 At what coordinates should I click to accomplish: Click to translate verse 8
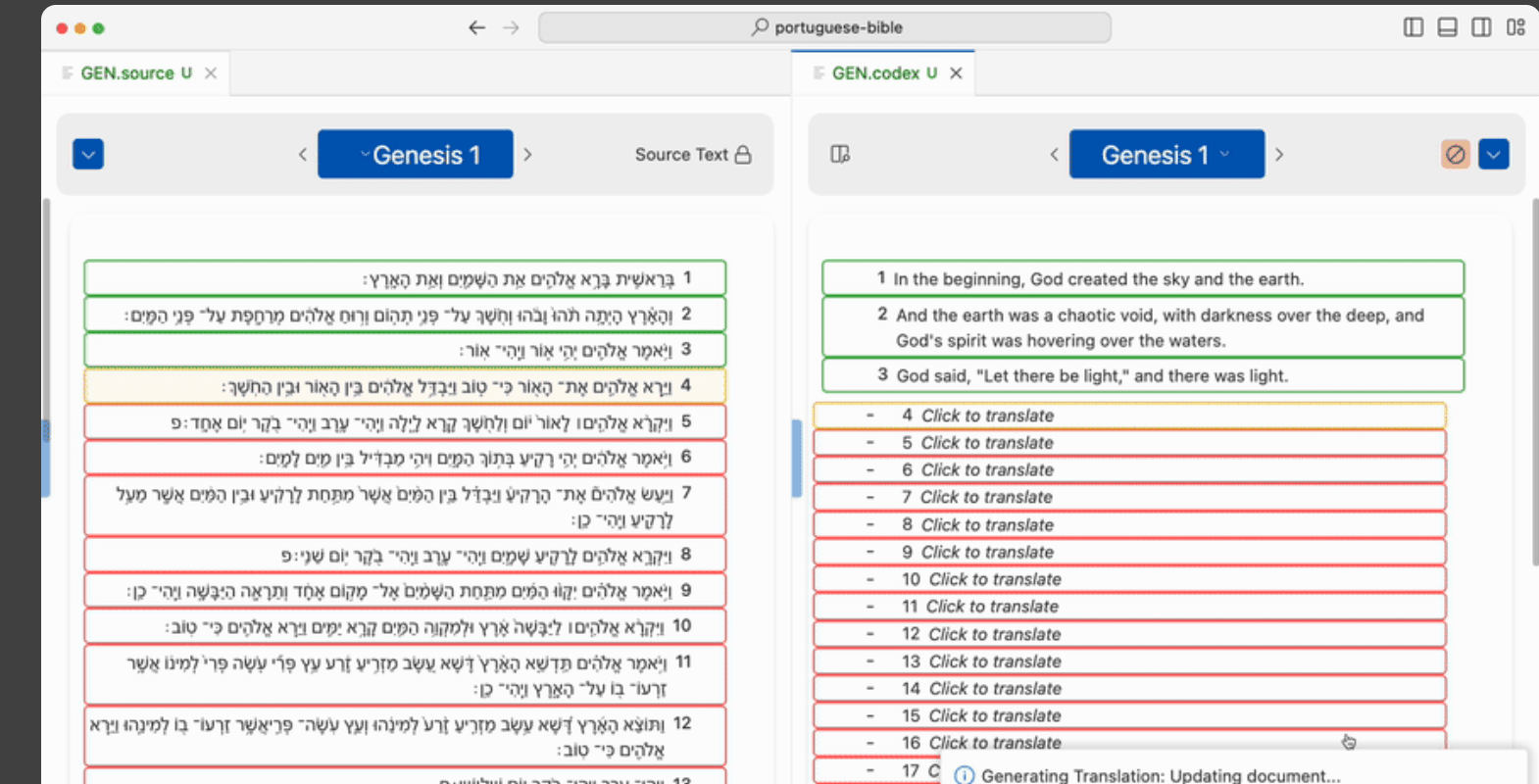tap(1130, 524)
